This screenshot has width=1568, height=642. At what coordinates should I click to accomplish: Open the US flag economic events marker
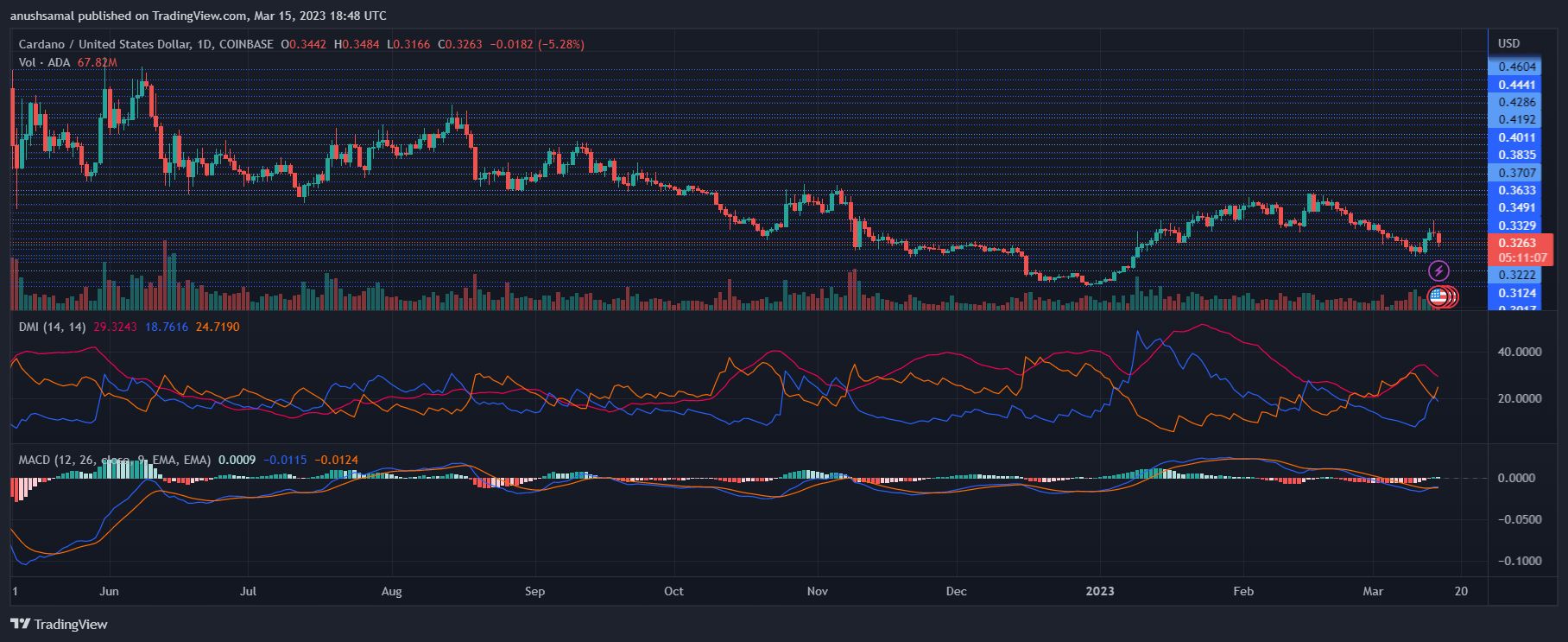[1438, 296]
